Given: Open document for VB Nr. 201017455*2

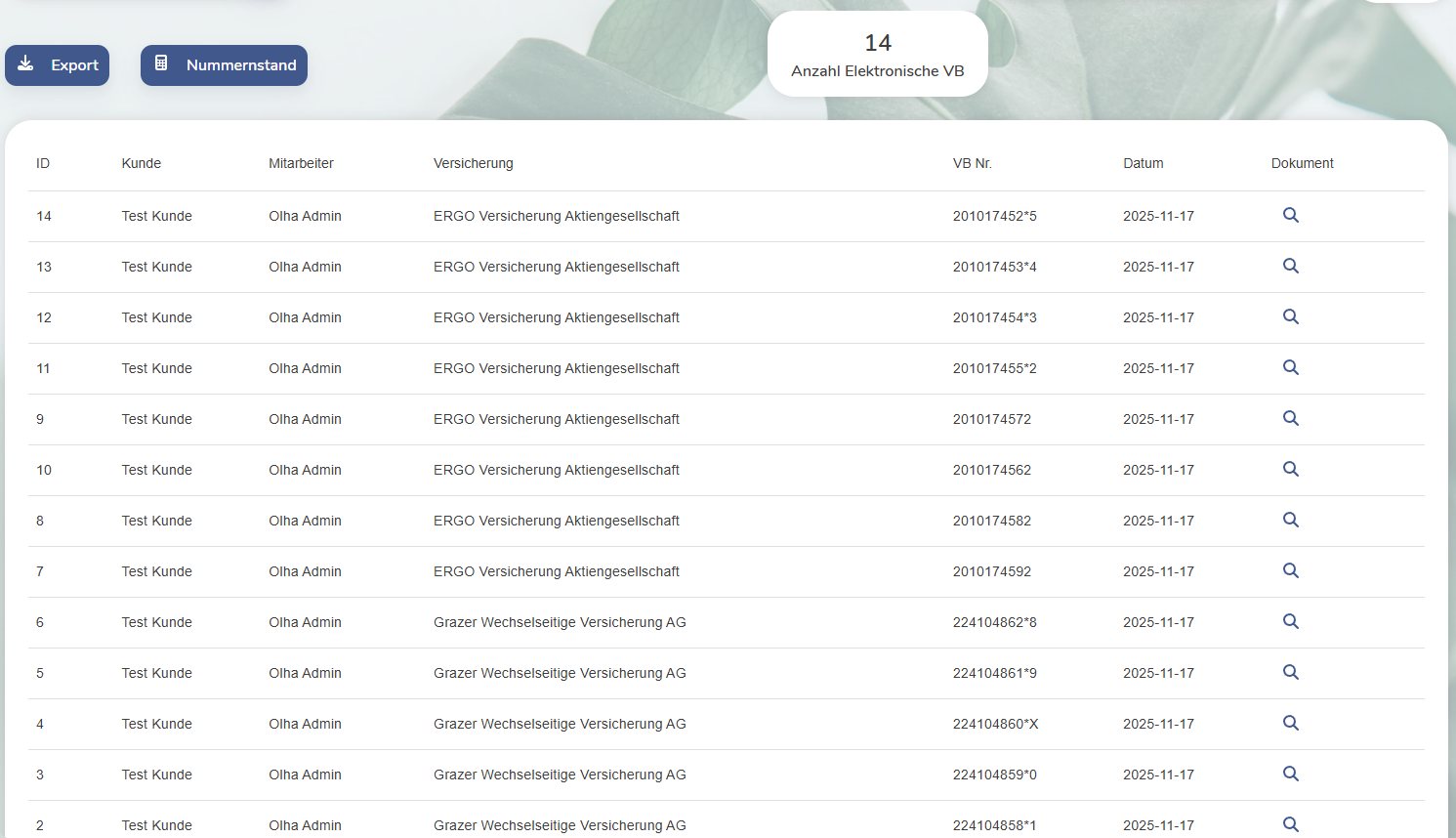Looking at the screenshot, I should pos(1290,368).
